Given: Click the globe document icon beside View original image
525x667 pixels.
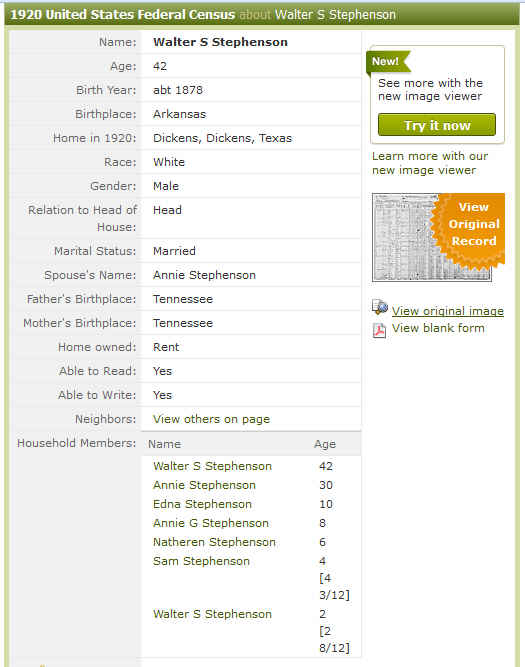Looking at the screenshot, I should [379, 307].
